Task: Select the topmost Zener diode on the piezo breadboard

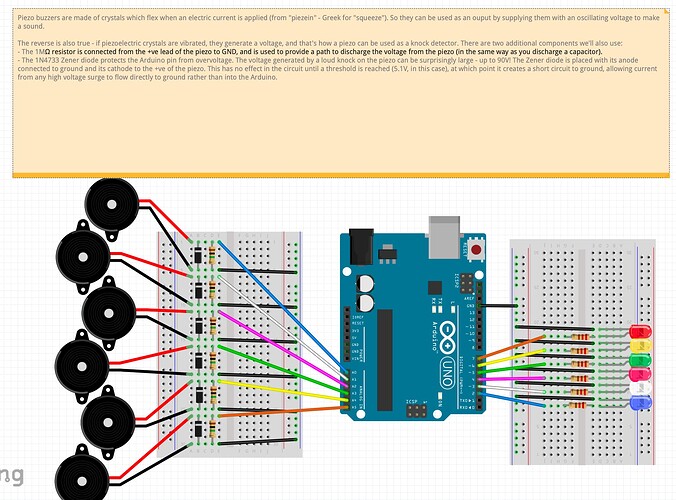Action: coord(198,255)
